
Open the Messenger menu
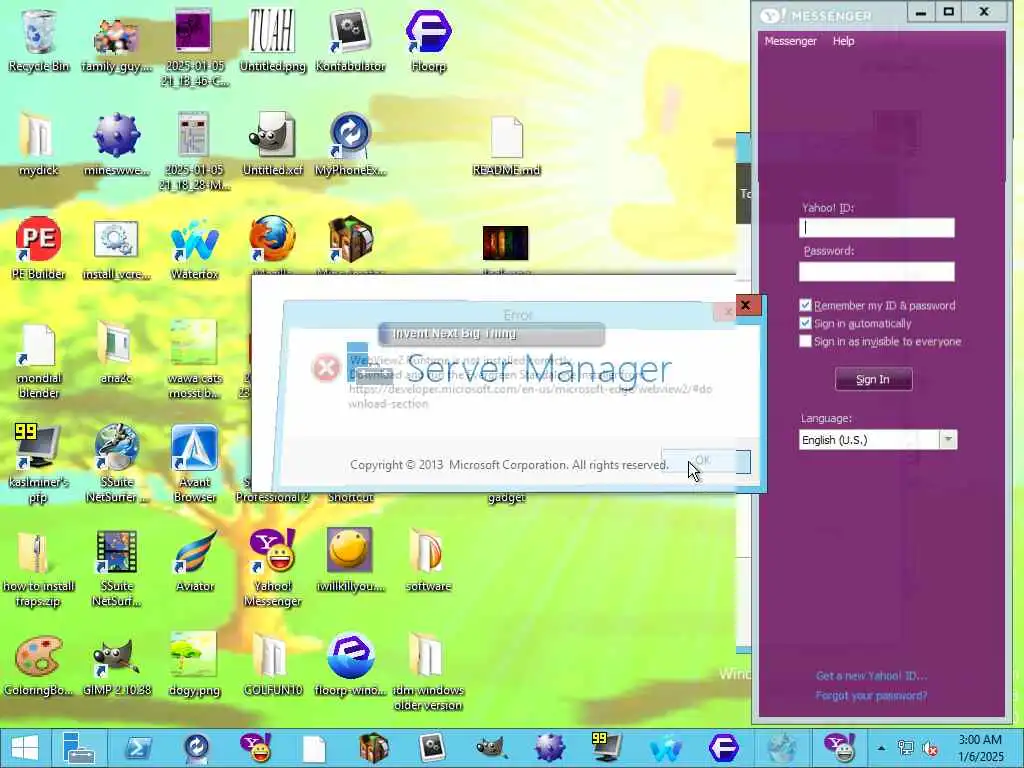tap(790, 40)
